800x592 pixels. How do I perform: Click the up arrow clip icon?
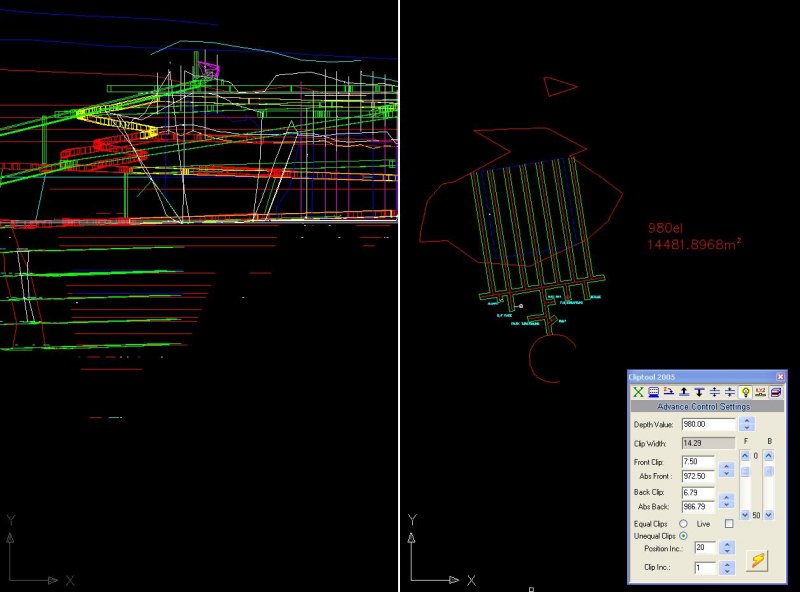click(684, 392)
